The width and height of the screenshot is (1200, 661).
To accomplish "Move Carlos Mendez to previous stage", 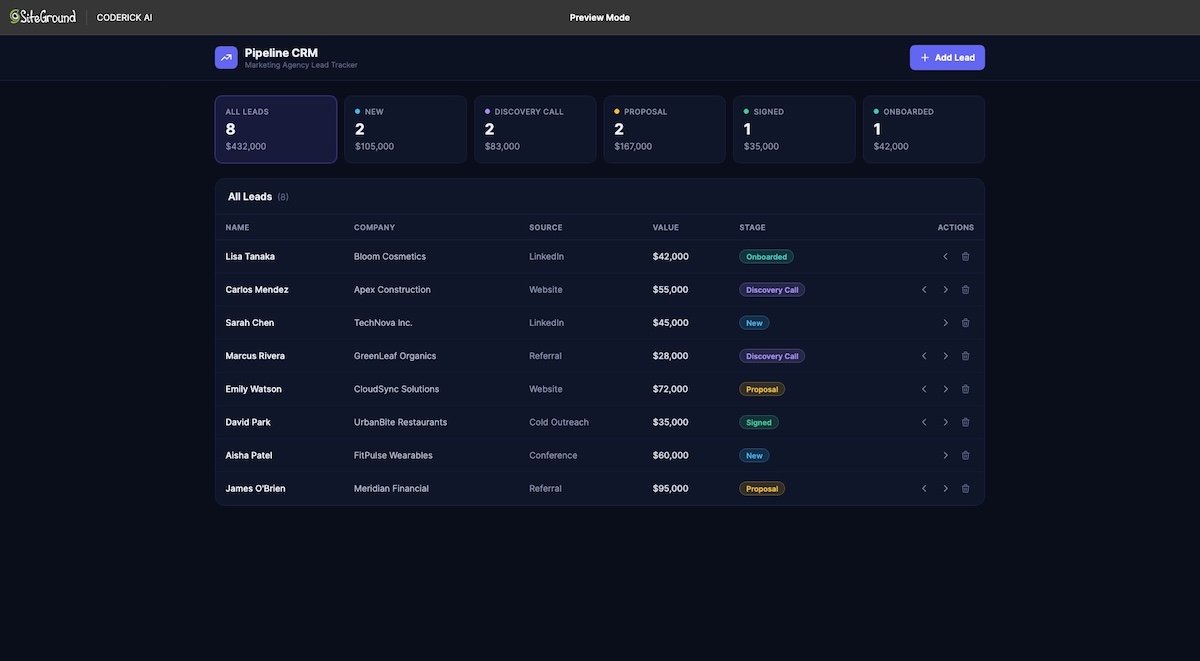I will [924, 290].
